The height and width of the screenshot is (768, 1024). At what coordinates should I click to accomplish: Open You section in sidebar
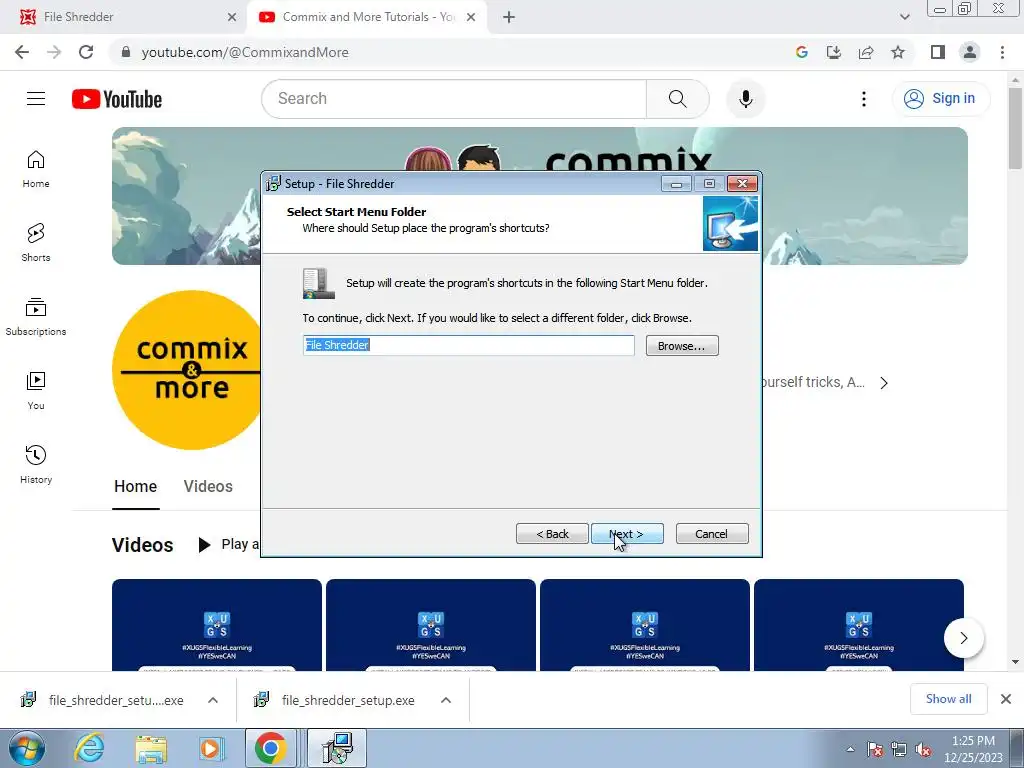[x=36, y=391]
